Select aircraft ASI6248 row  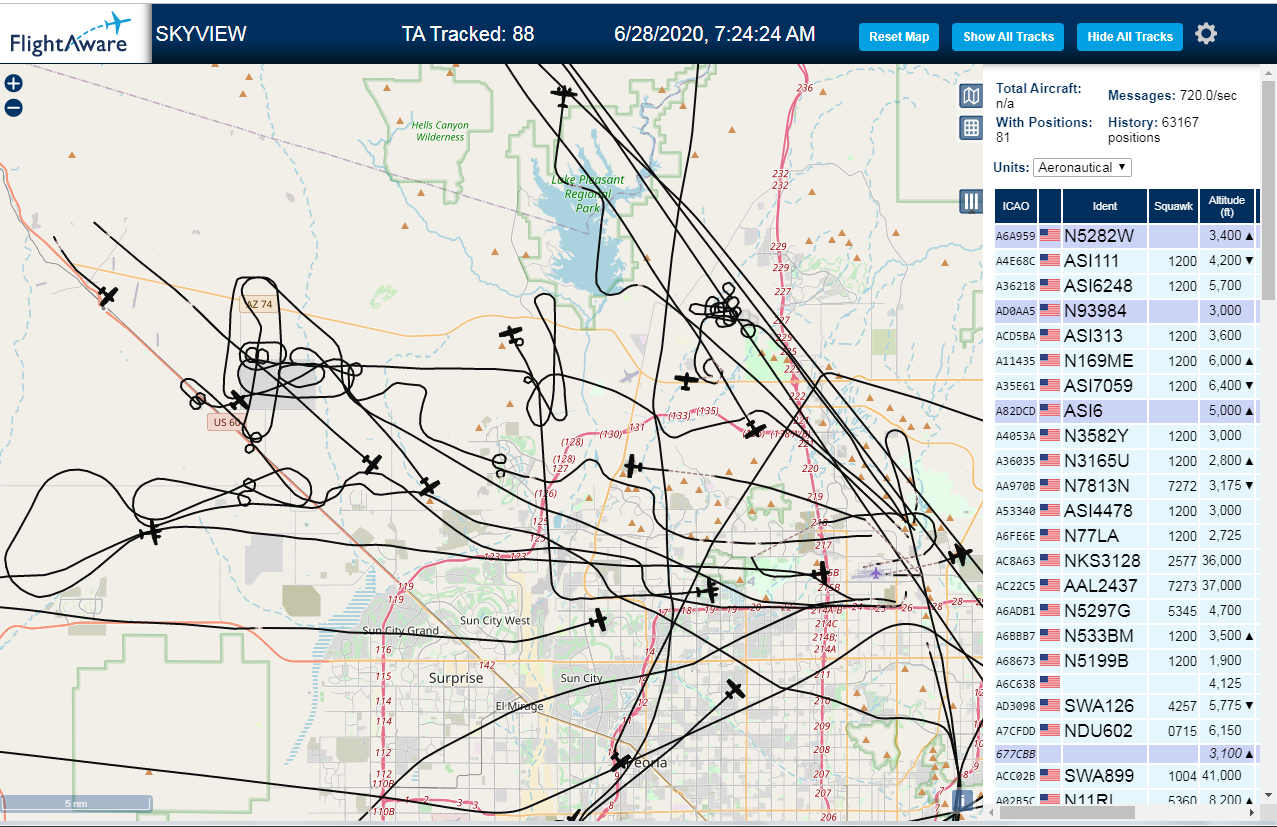(1125, 286)
